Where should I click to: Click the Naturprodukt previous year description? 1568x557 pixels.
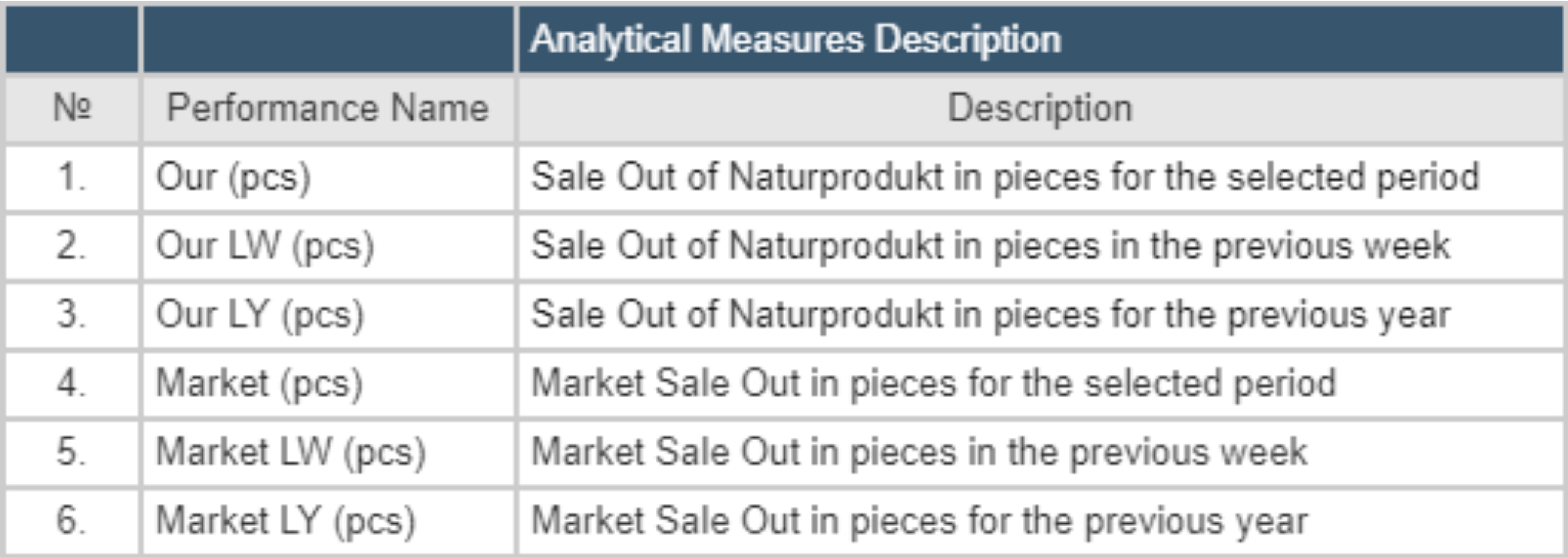[x=990, y=315]
